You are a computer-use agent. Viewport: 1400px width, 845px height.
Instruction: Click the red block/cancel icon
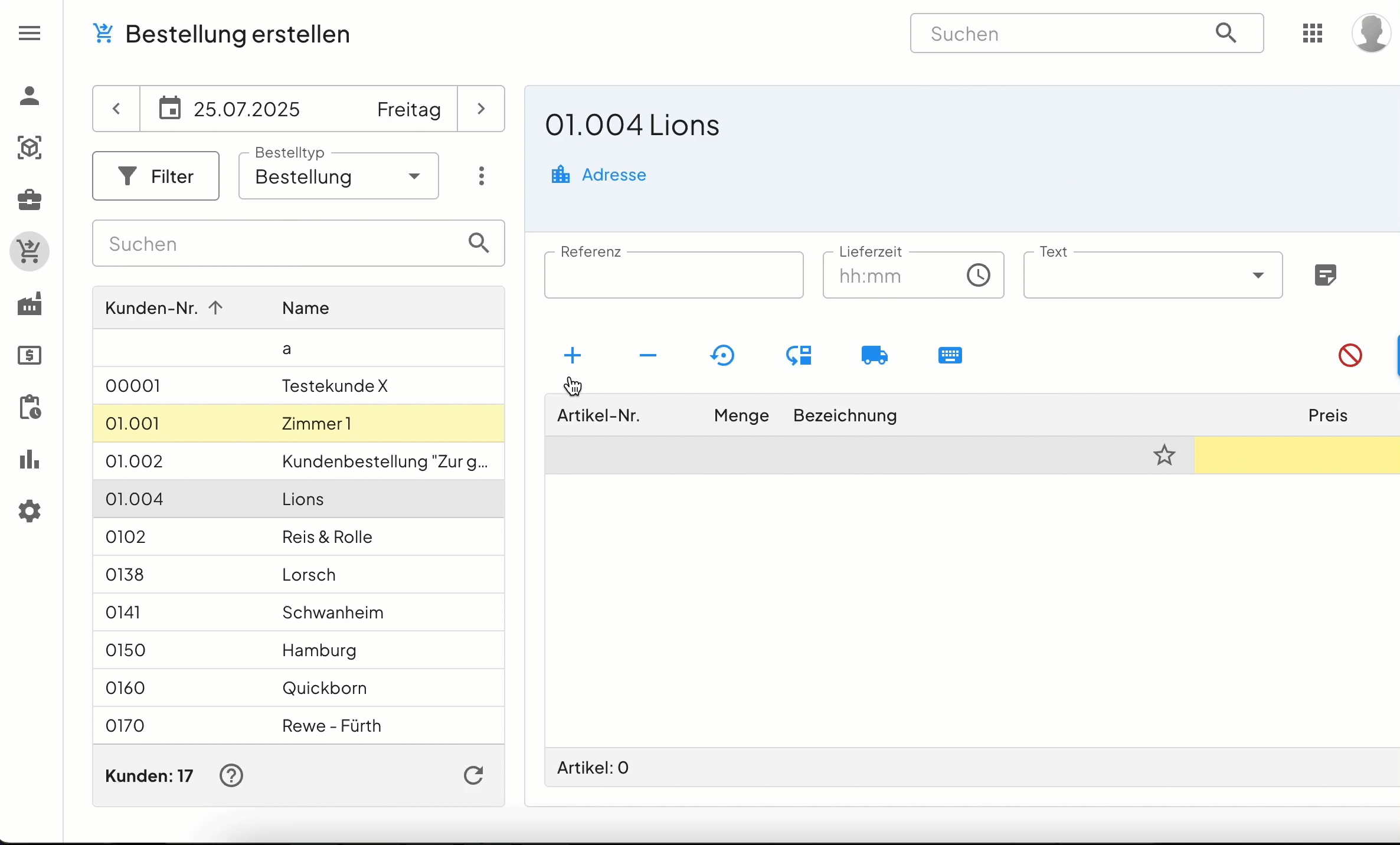pyautogui.click(x=1350, y=355)
